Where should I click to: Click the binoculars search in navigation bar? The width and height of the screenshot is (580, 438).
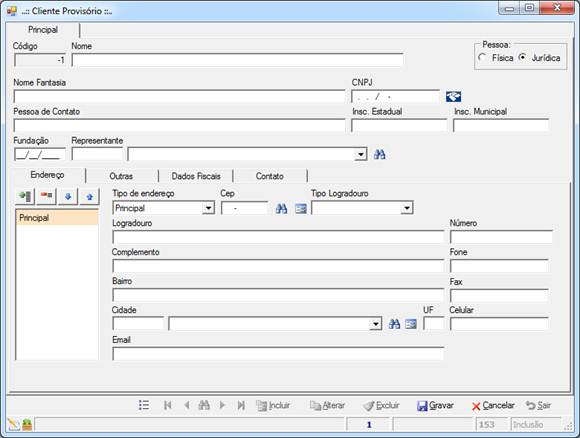(x=204, y=405)
